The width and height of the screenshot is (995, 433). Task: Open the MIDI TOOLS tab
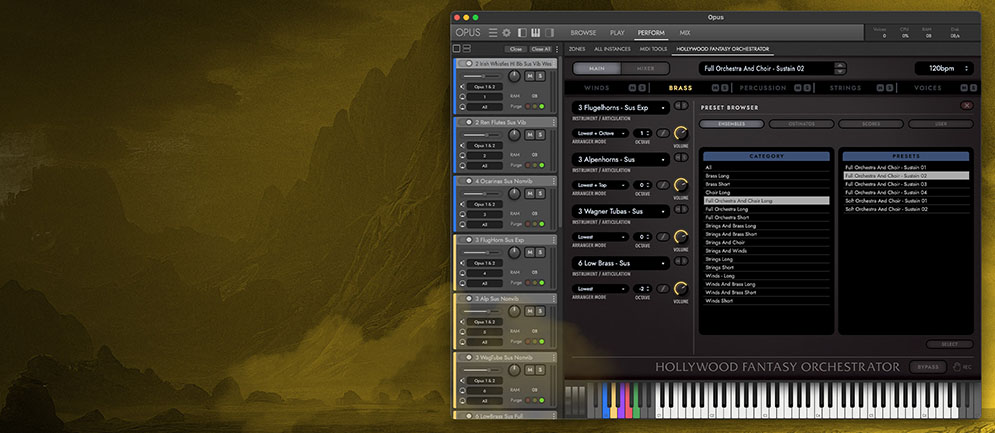click(x=654, y=49)
